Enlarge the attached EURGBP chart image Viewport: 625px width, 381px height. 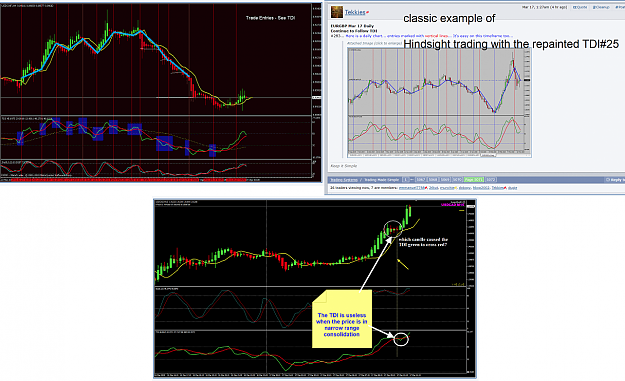[439, 102]
